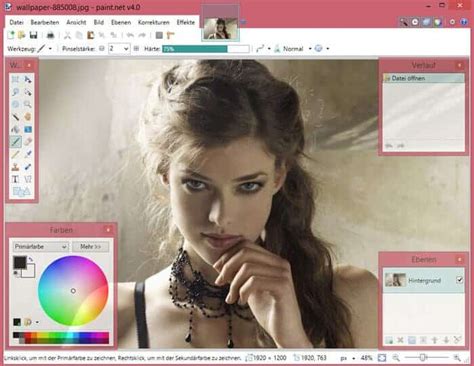Toggle the pixel grid display

point(159,35)
